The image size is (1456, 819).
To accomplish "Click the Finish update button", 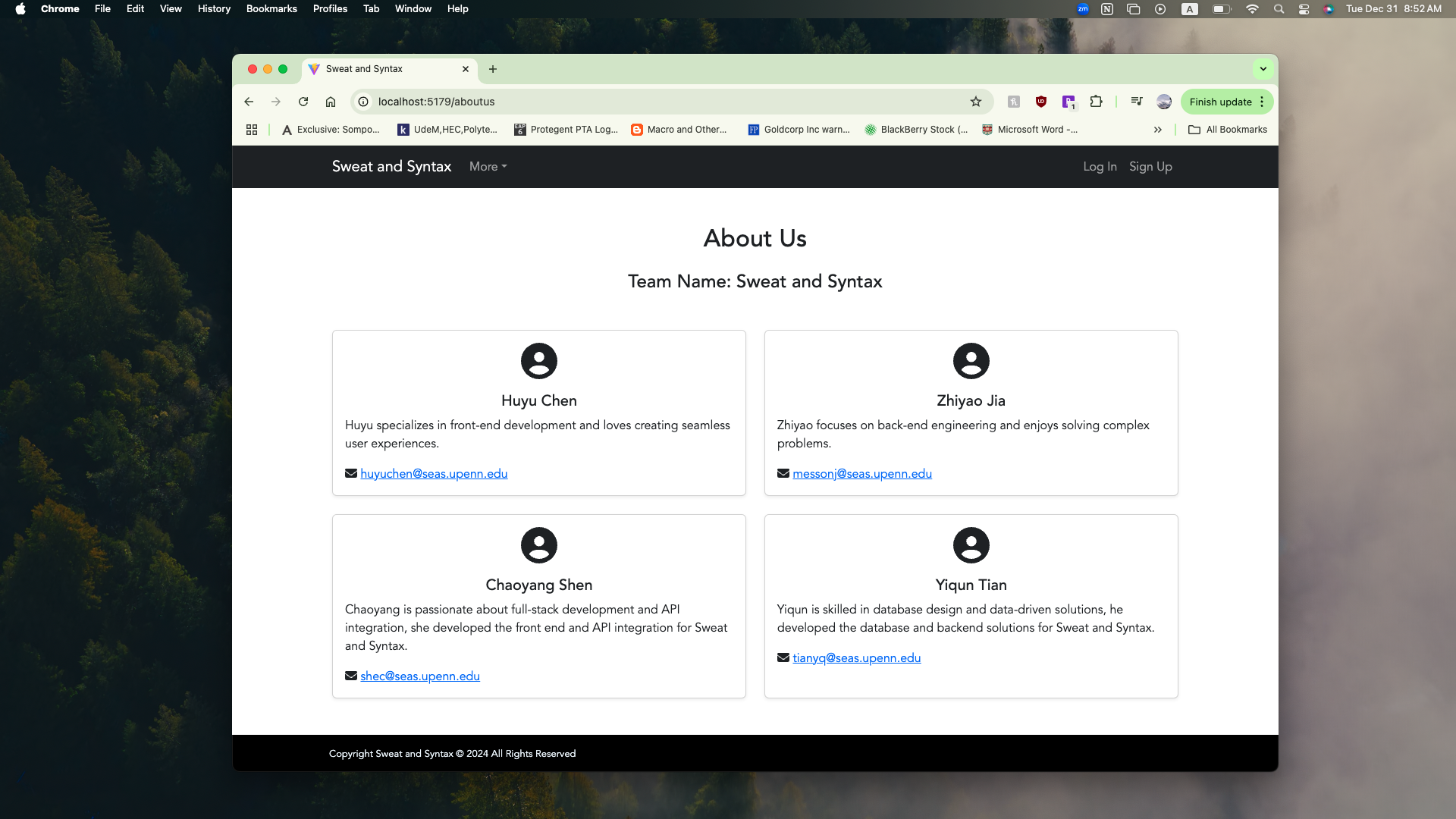I will (1220, 102).
